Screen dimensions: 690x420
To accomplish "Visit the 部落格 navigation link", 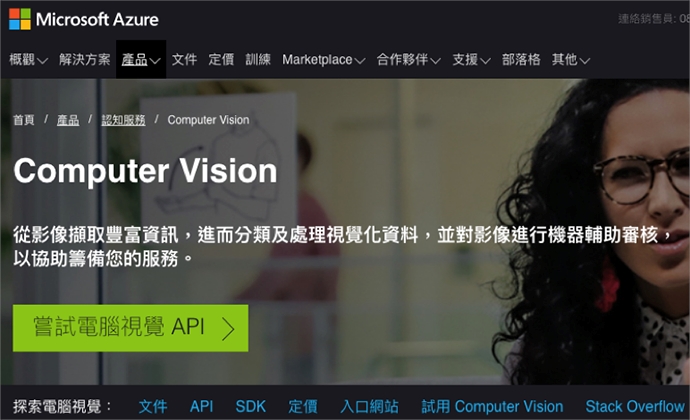I will [521, 59].
